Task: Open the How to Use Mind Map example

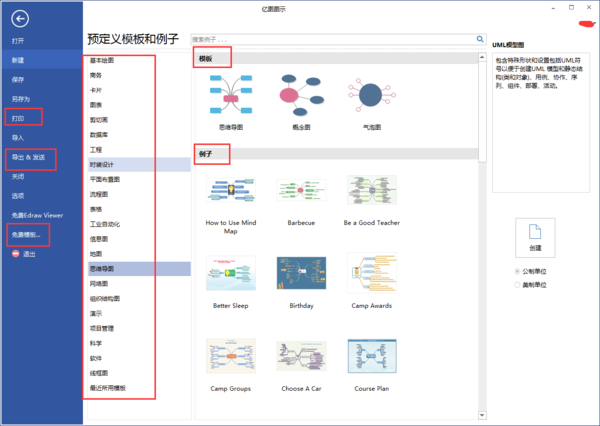Action: (231, 205)
